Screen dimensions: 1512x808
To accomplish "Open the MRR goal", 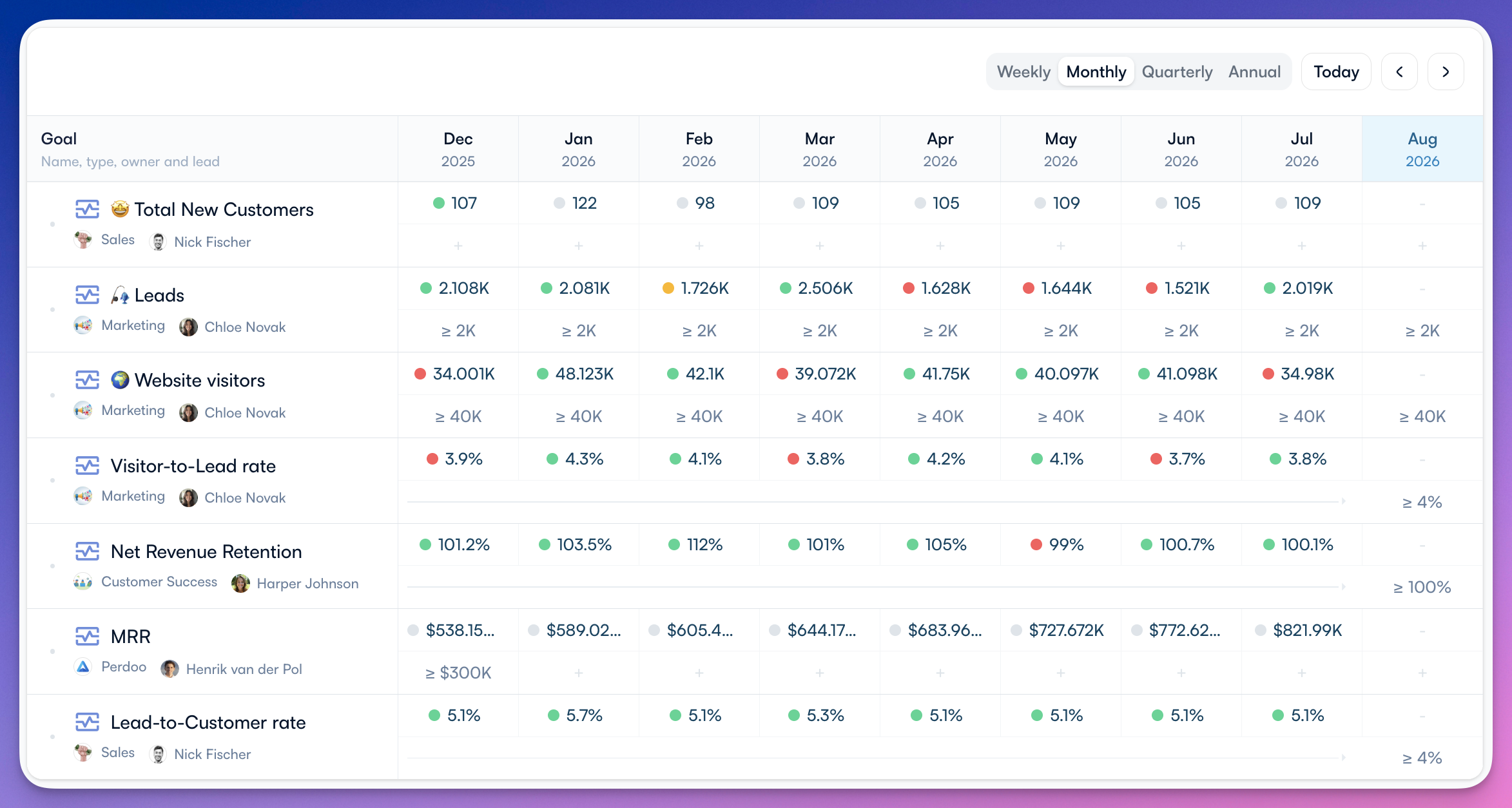I will pos(131,637).
